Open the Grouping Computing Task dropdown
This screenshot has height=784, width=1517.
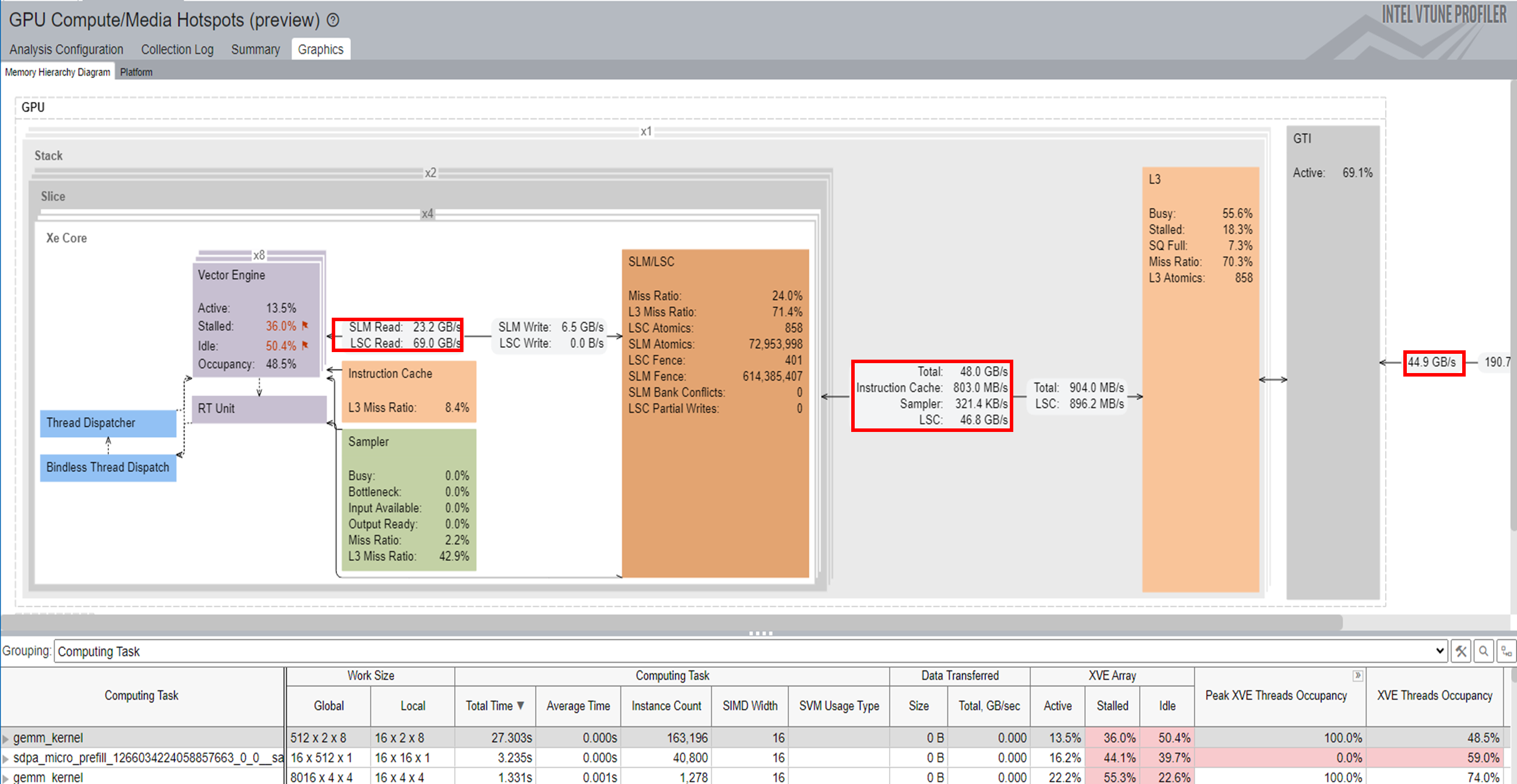pos(1439,651)
